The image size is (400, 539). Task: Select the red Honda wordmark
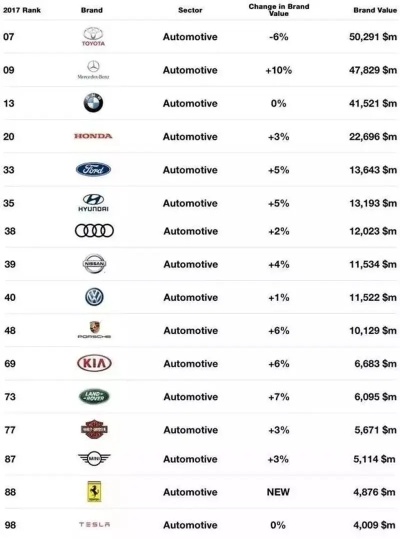click(x=93, y=136)
